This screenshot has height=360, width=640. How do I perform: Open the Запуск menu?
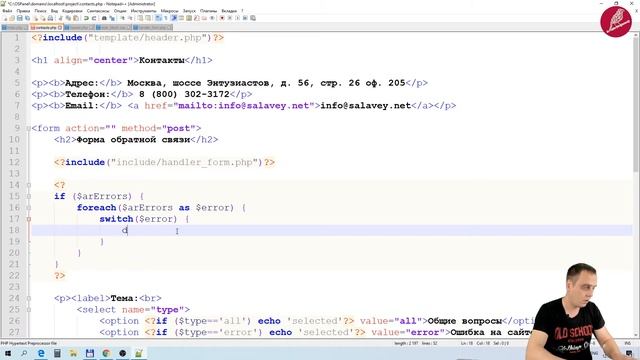click(x=189, y=11)
